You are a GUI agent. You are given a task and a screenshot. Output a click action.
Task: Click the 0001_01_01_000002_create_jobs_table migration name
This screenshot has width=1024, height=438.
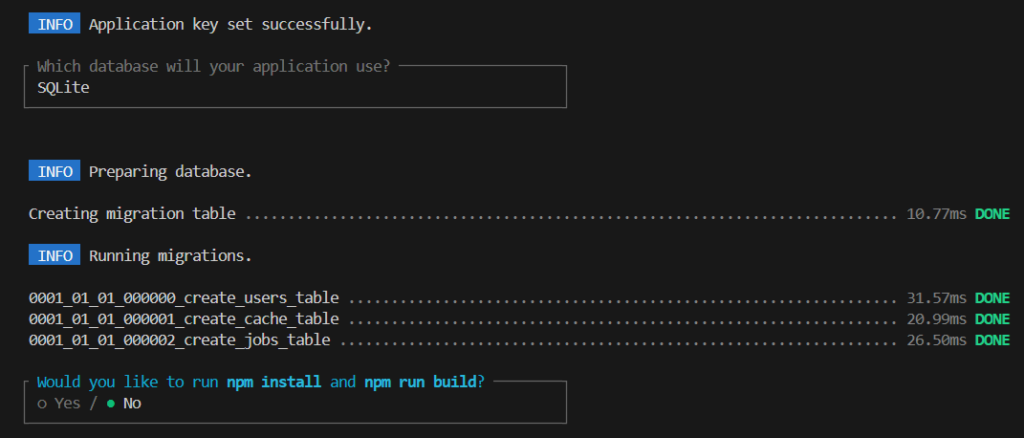pyautogui.click(x=180, y=340)
